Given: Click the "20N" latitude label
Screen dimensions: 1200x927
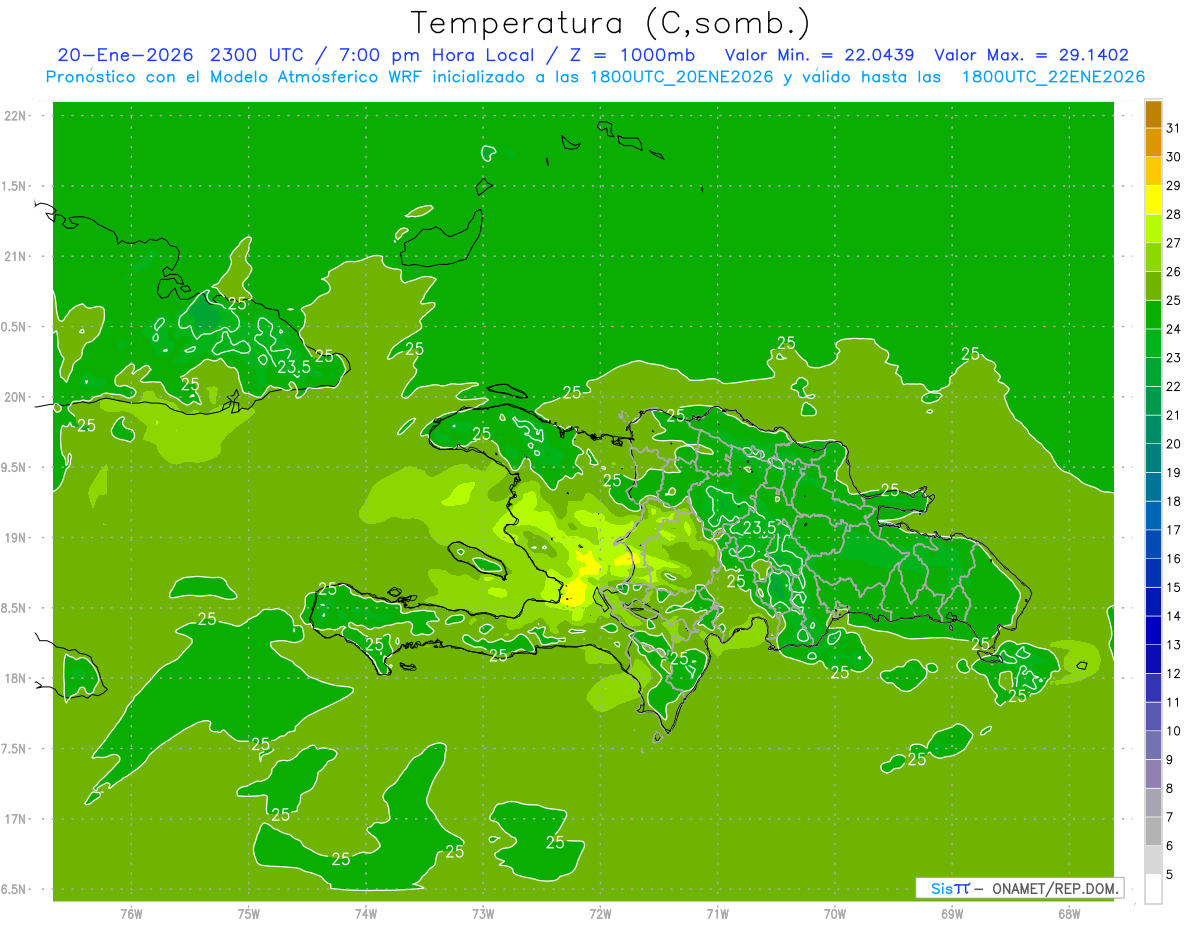Looking at the screenshot, I should [16, 397].
